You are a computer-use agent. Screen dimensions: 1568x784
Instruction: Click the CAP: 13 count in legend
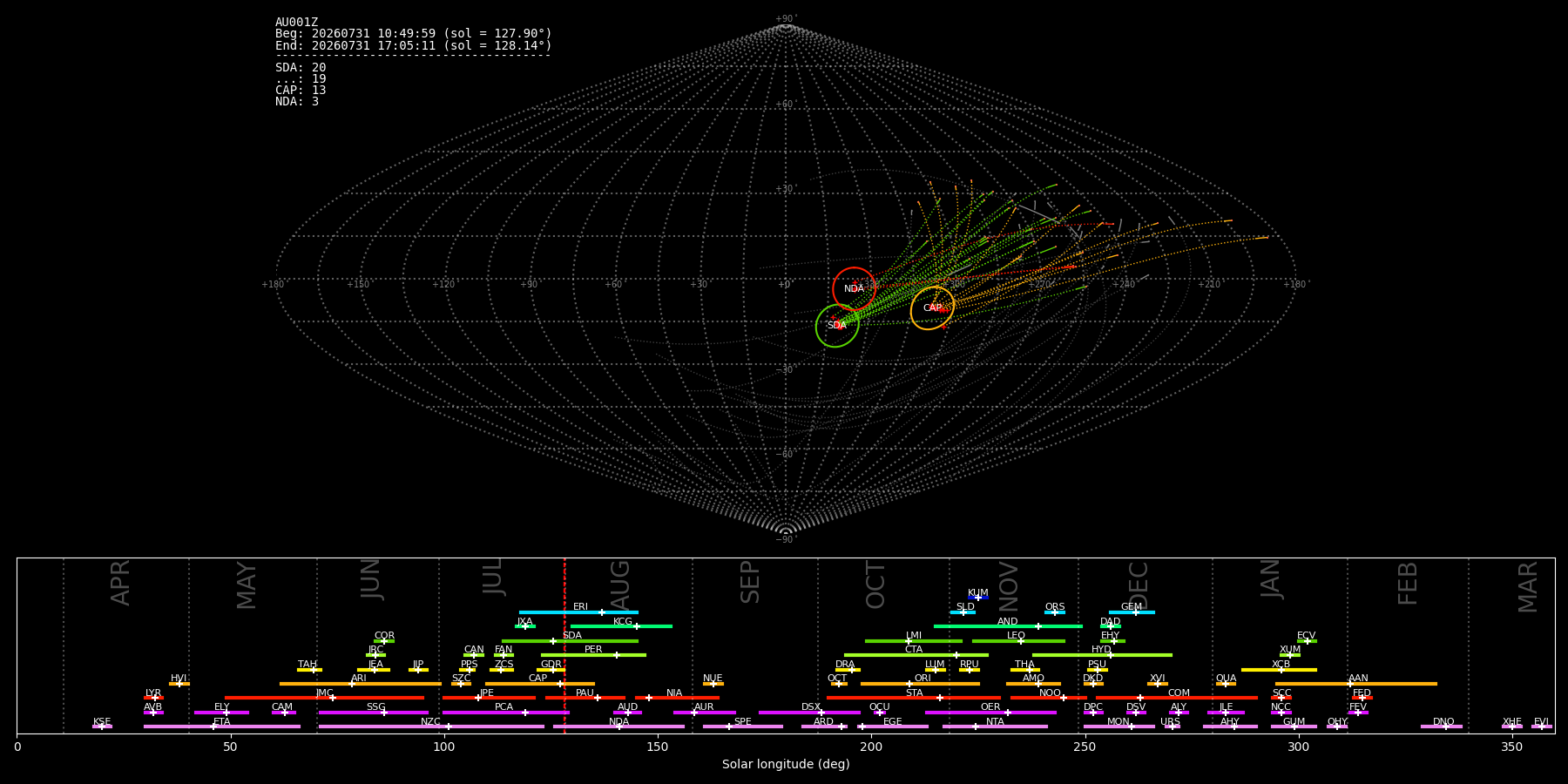[301, 91]
